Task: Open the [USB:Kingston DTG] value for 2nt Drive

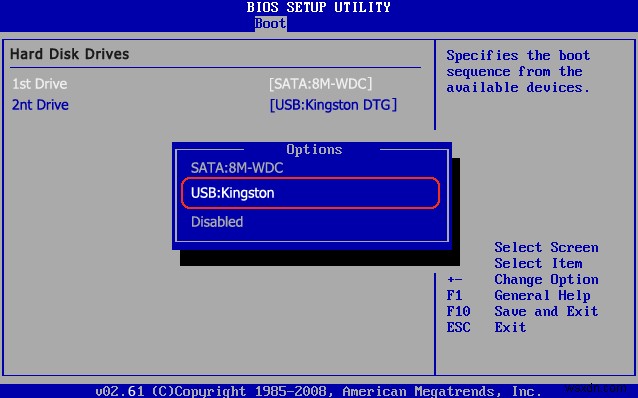Action: [x=333, y=105]
